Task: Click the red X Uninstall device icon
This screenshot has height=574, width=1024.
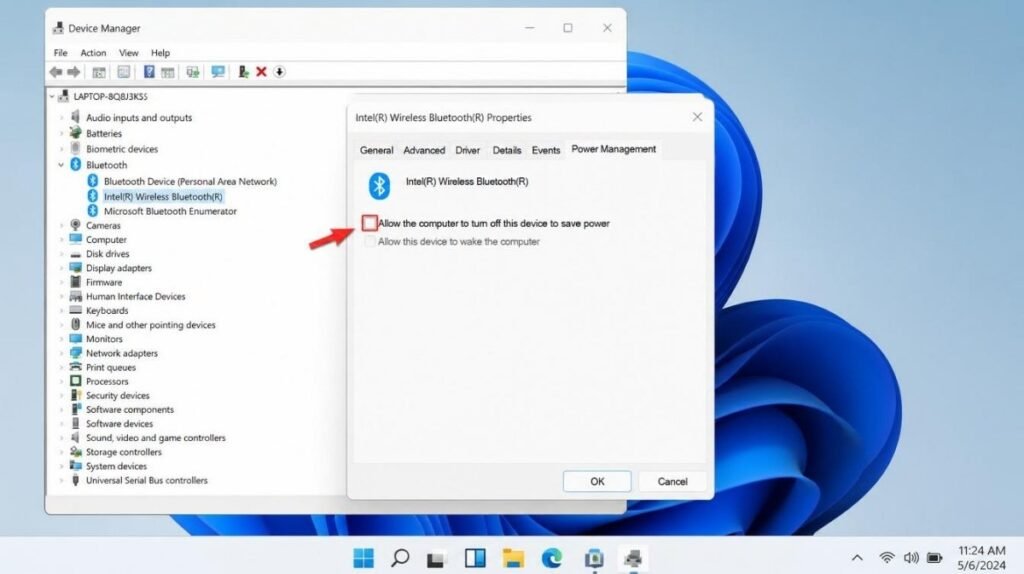Action: tap(261, 72)
